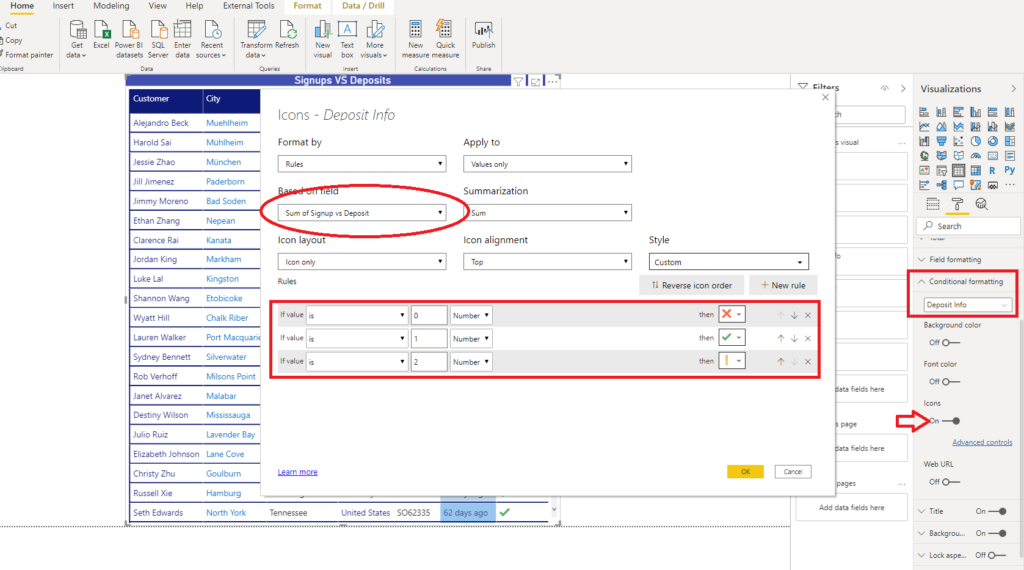Switch to the Home ribbon tab
Screen dimensions: 1024x570
[x=22, y=6]
